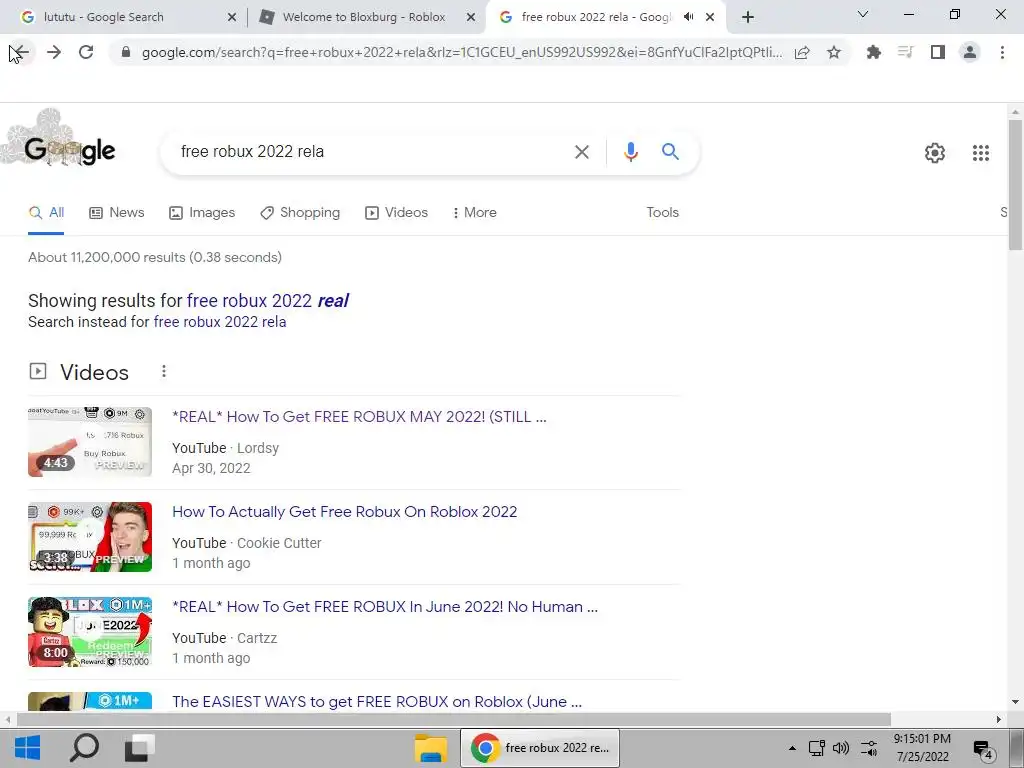
Task: Clear the search box with the X
Action: click(x=581, y=152)
